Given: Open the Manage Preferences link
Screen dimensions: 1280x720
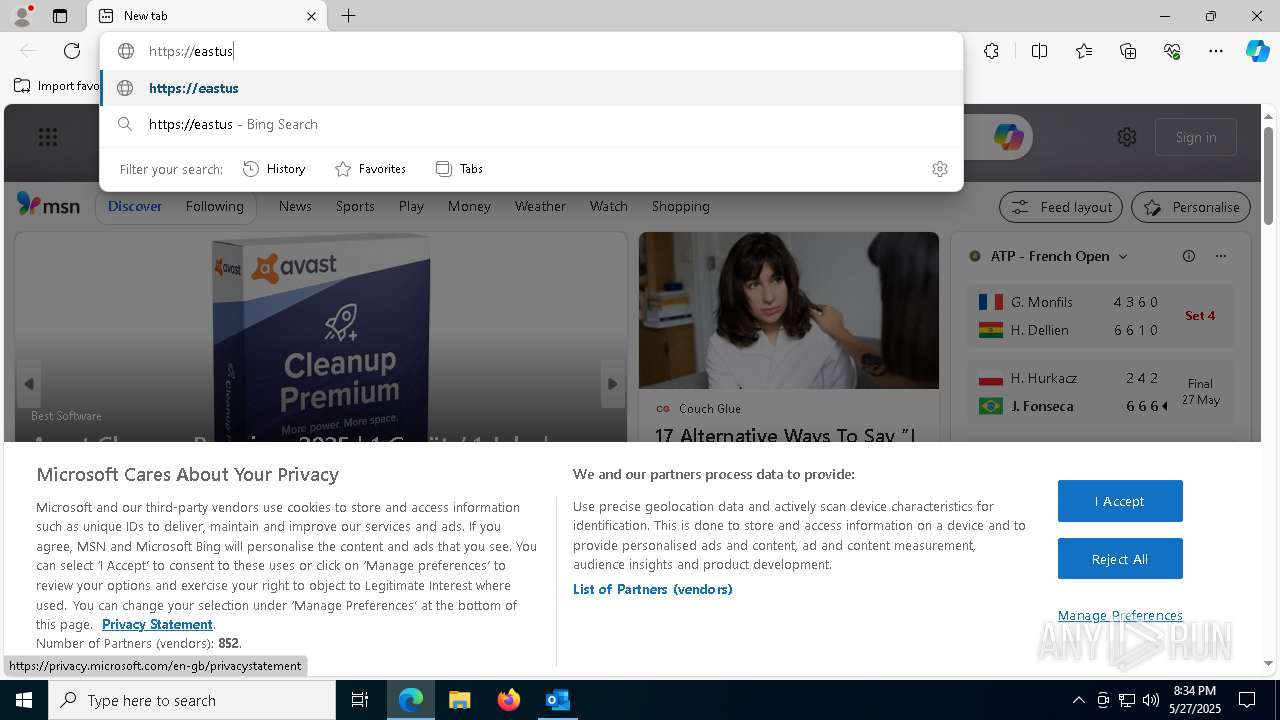Looking at the screenshot, I should (x=1120, y=615).
